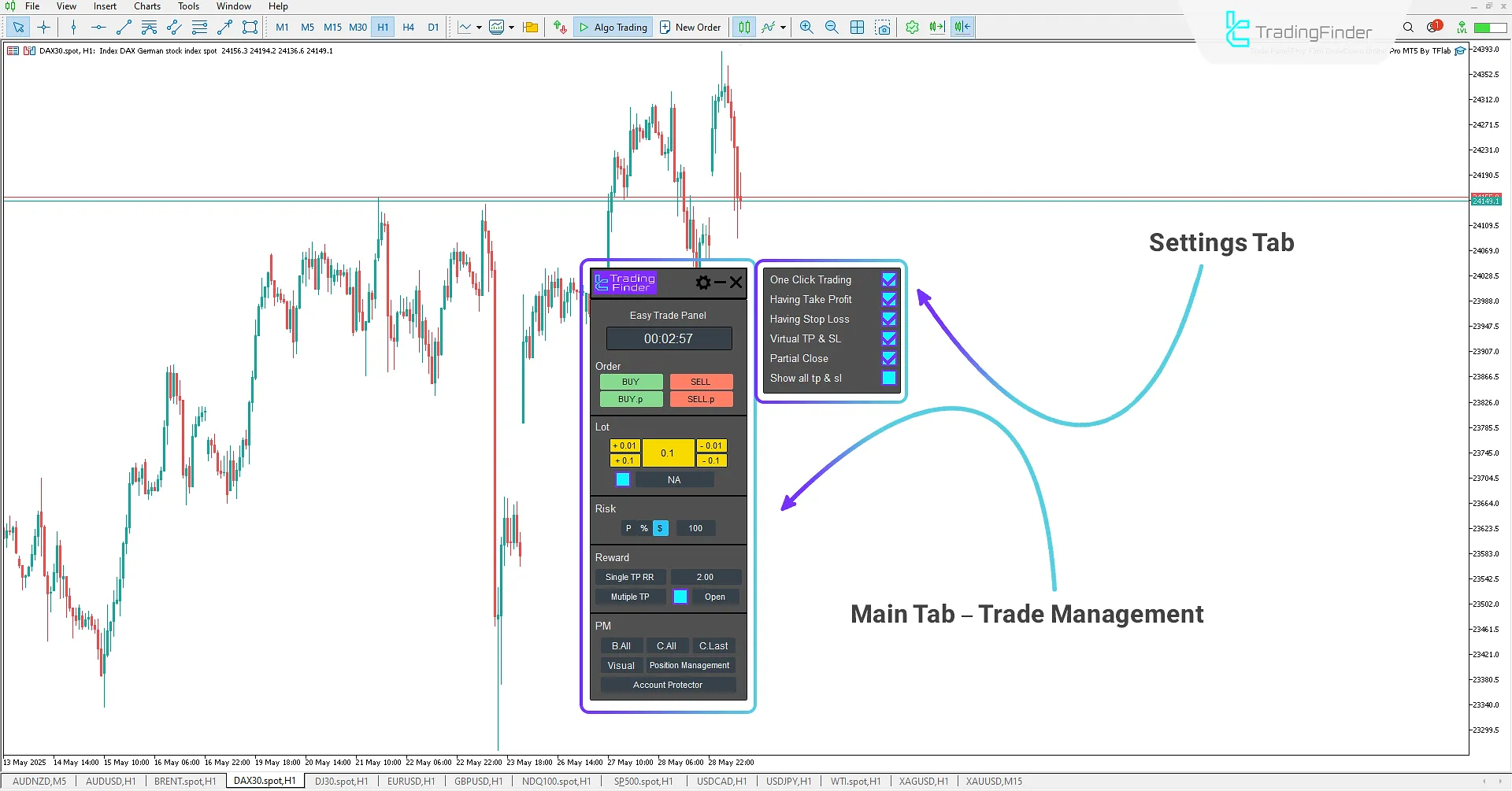
Task: Tile the chart windows
Action: [x=857, y=27]
